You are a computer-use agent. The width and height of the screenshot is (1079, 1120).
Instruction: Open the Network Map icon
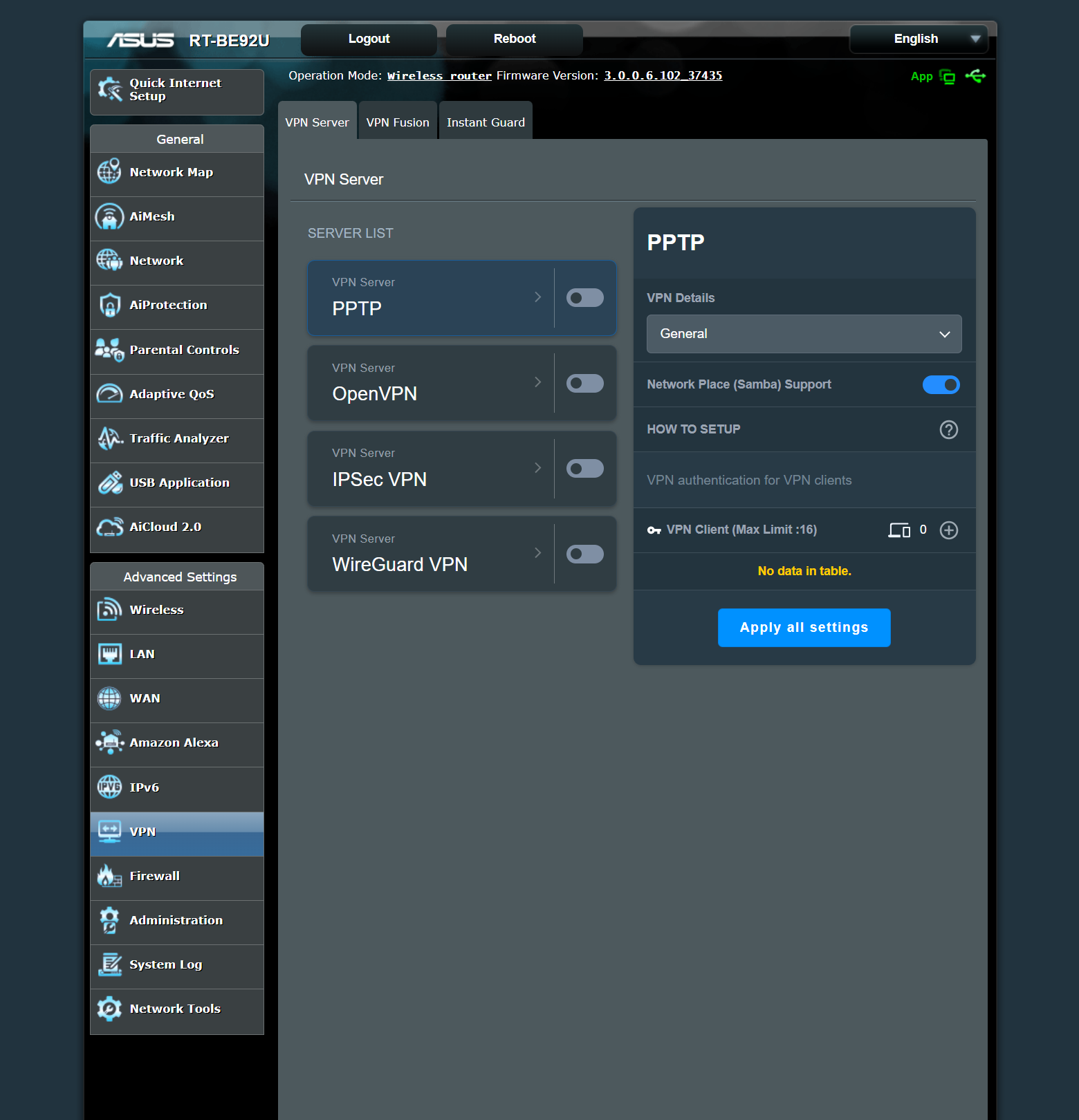click(x=109, y=171)
